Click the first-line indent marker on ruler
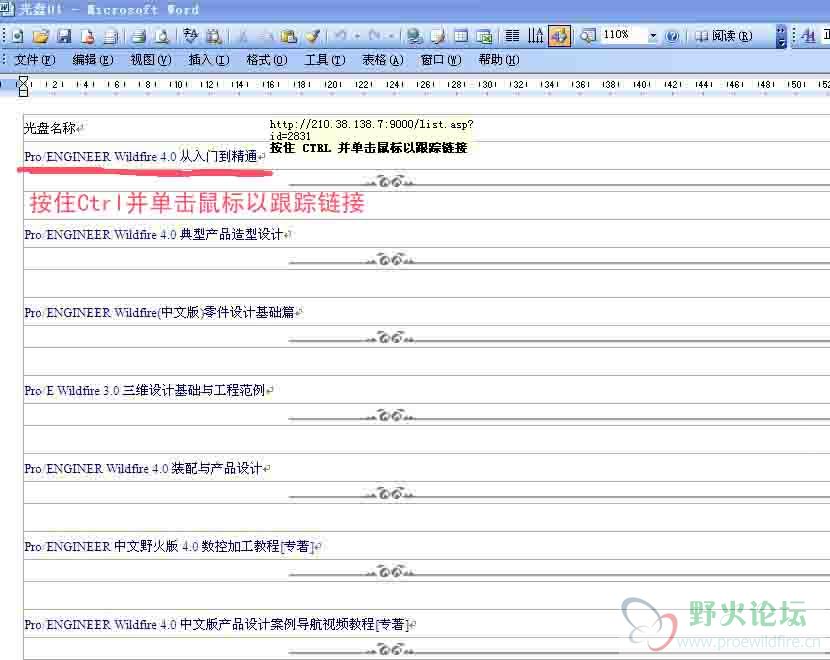 coord(23,80)
